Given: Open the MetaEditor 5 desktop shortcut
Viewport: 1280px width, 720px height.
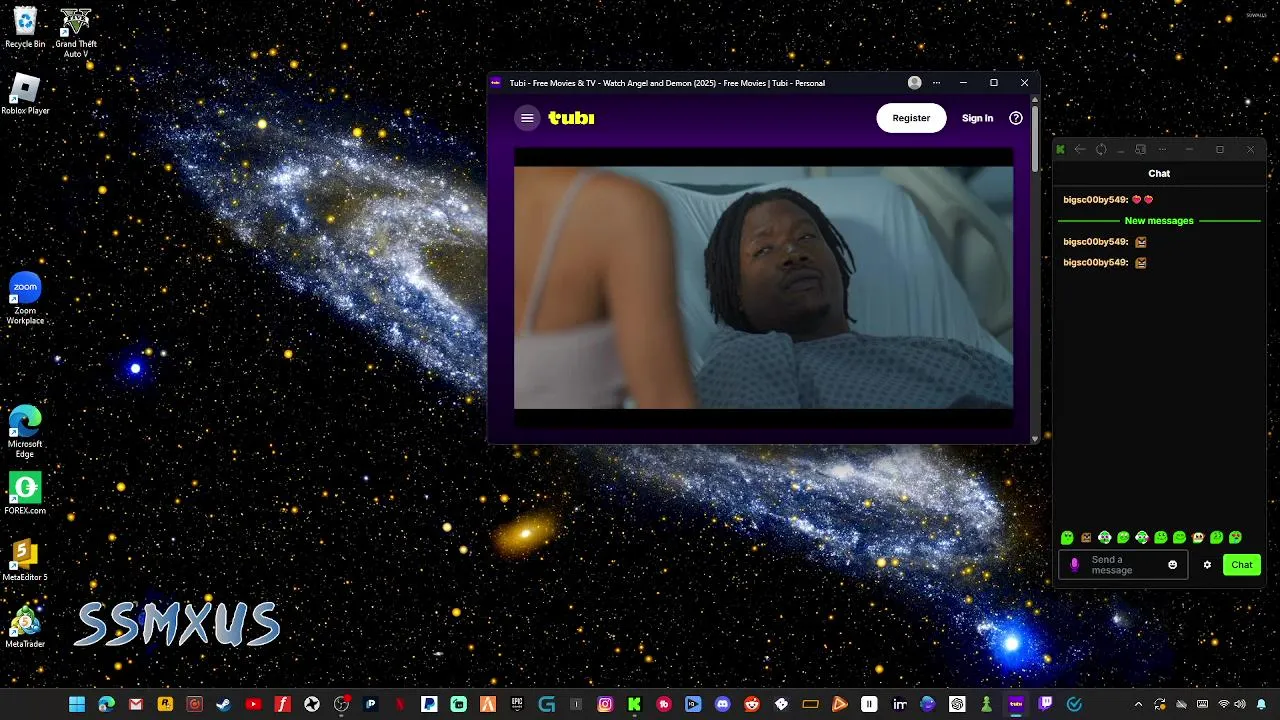Looking at the screenshot, I should (x=25, y=560).
